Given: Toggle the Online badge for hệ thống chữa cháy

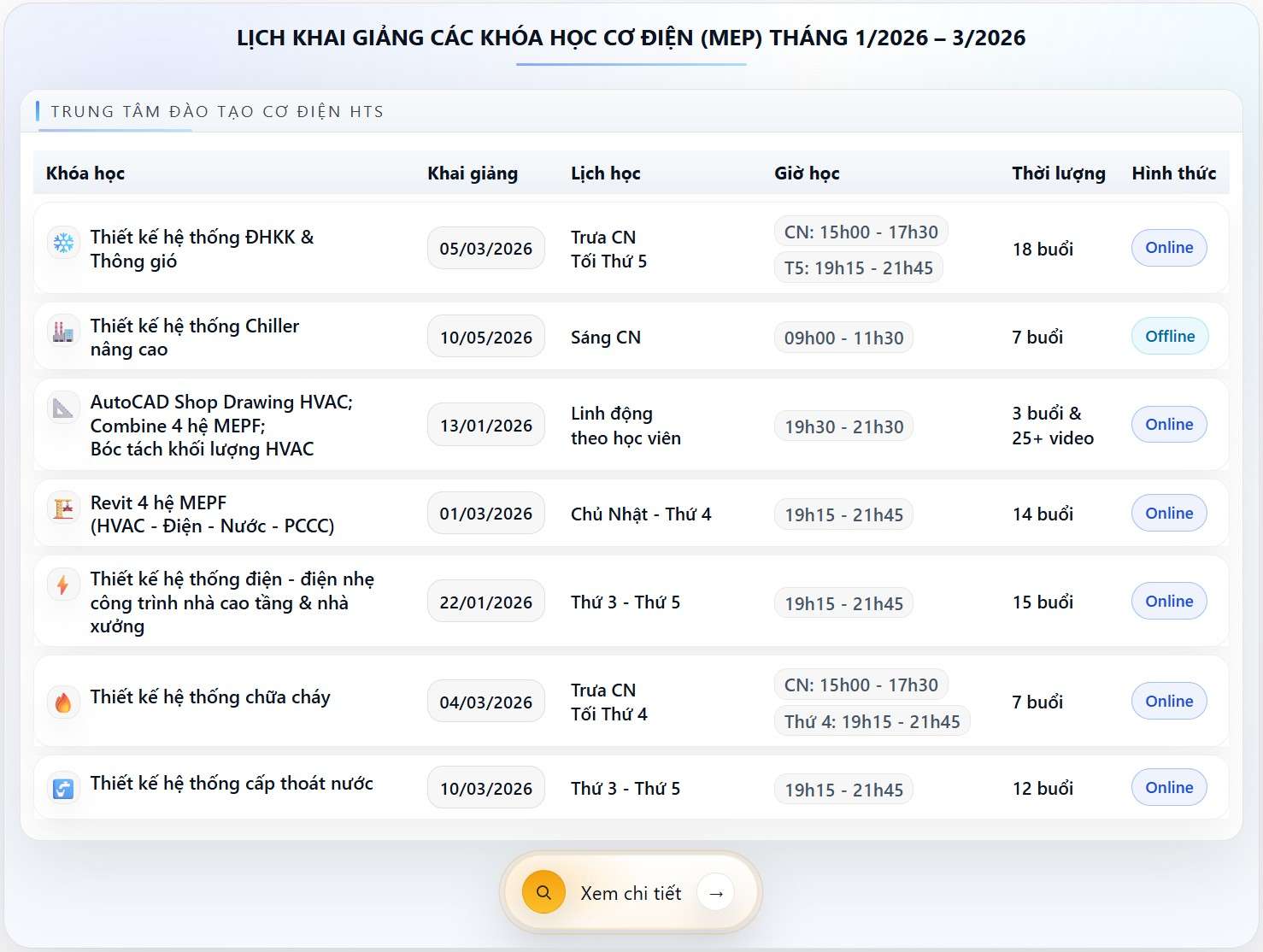Looking at the screenshot, I should 1168,701.
